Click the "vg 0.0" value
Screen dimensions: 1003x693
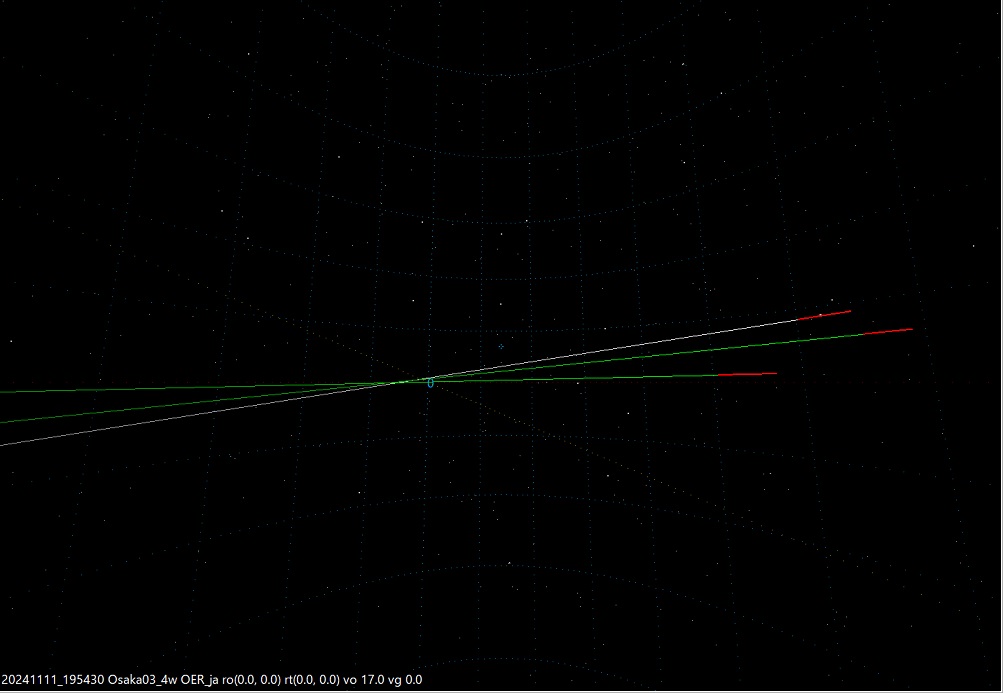point(406,680)
